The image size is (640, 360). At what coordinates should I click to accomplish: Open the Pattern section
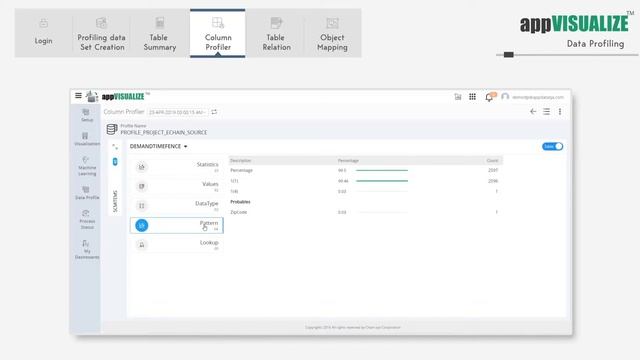[176, 225]
